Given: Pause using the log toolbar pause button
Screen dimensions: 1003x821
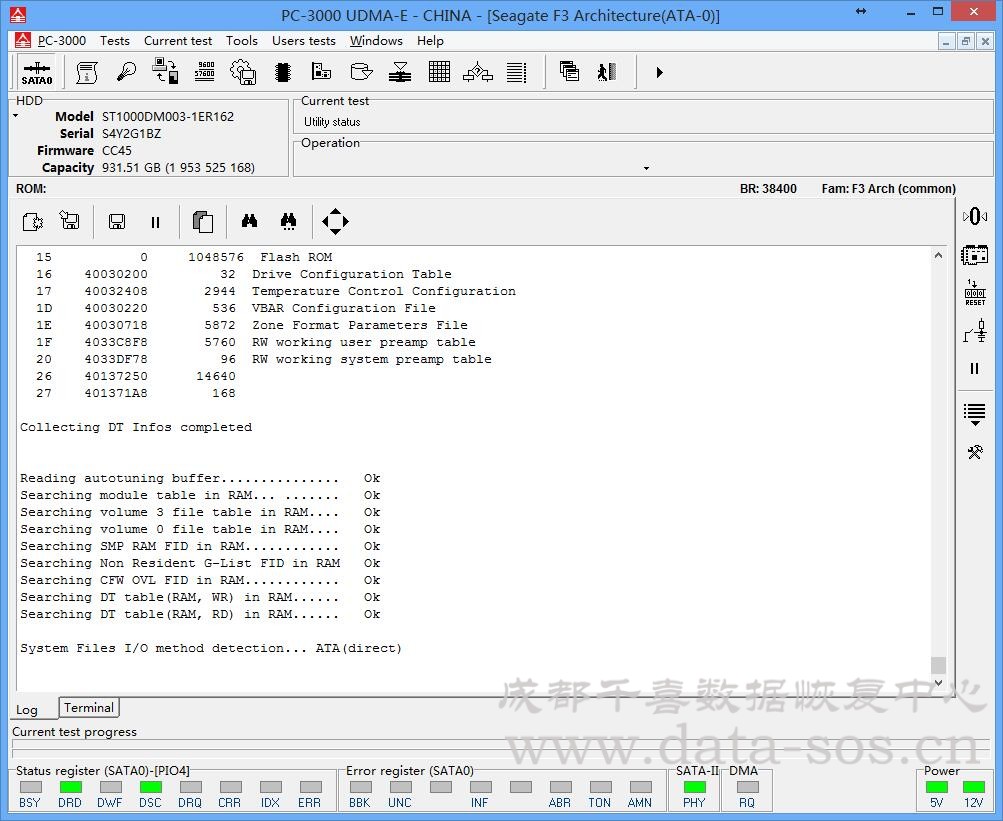Looking at the screenshot, I should (155, 222).
